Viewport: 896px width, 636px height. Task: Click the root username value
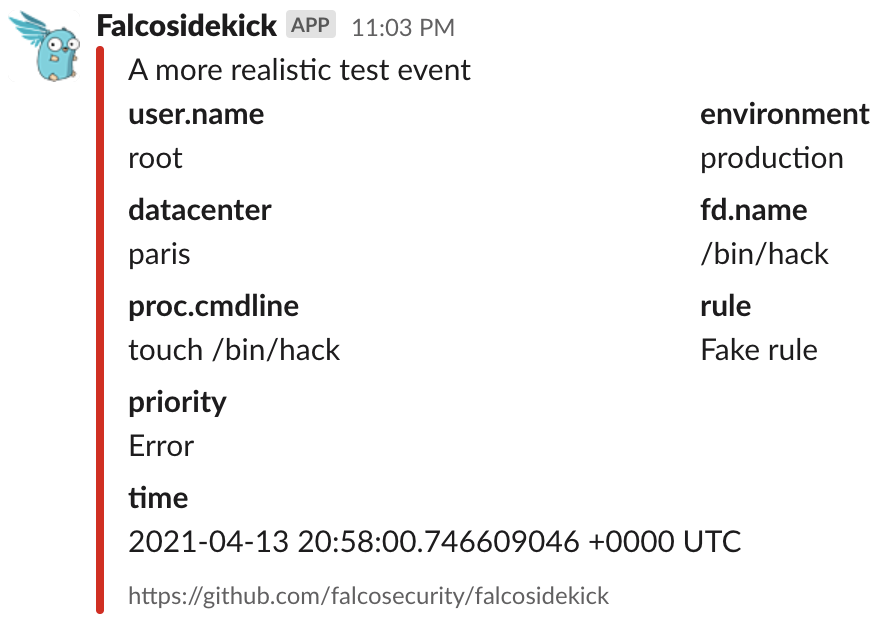pyautogui.click(x=155, y=158)
